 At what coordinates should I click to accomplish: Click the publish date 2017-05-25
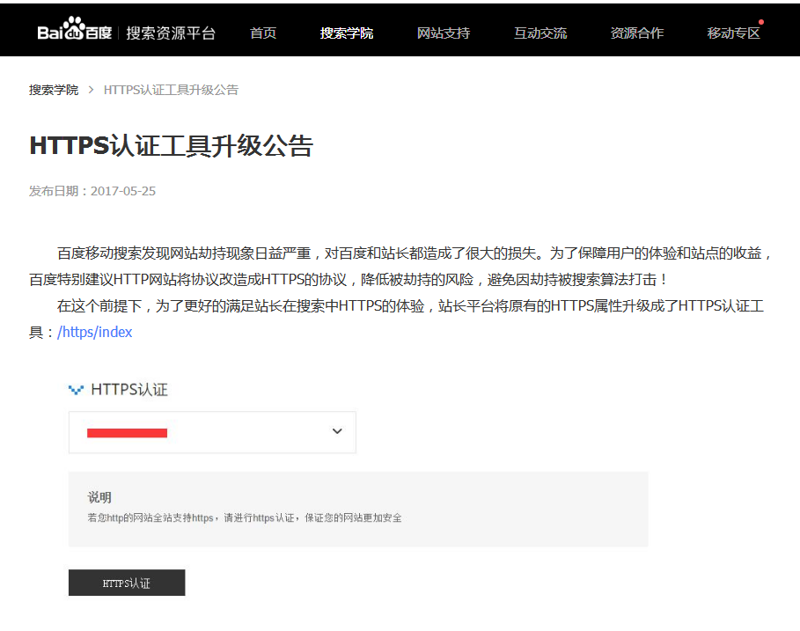pyautogui.click(x=123, y=191)
